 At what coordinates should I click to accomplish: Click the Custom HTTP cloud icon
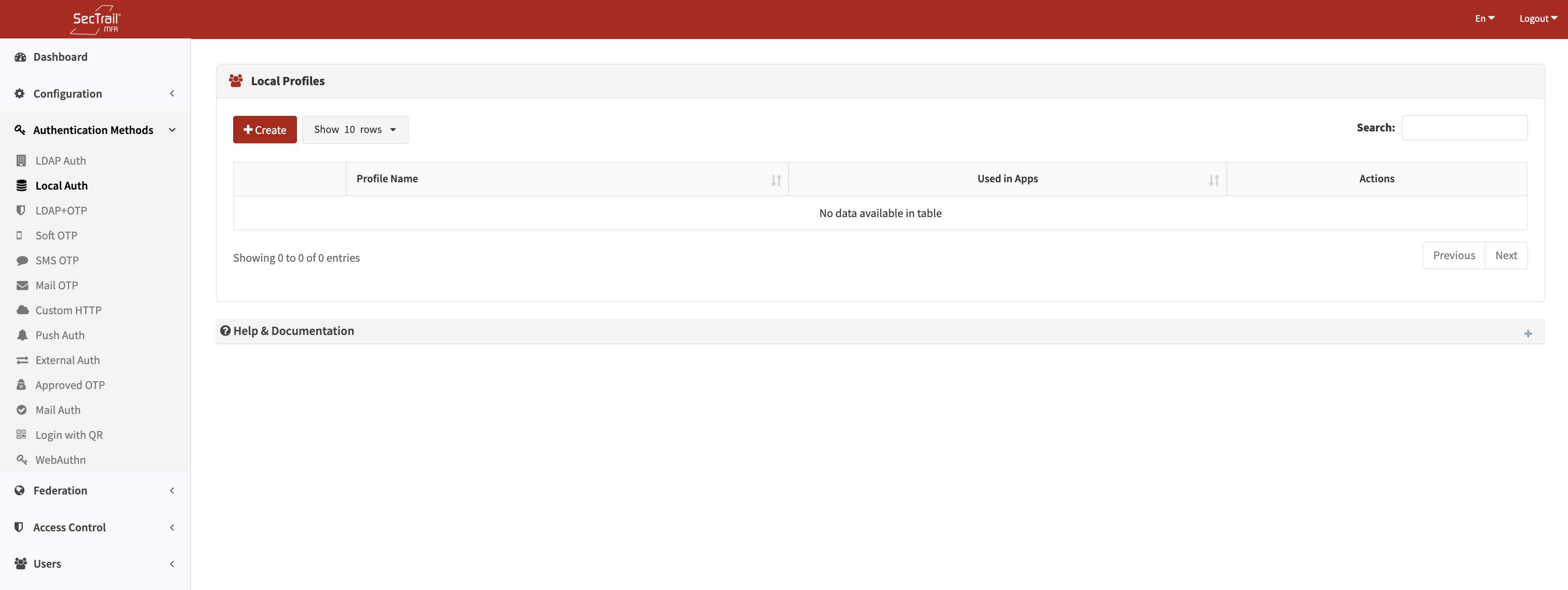pos(22,310)
